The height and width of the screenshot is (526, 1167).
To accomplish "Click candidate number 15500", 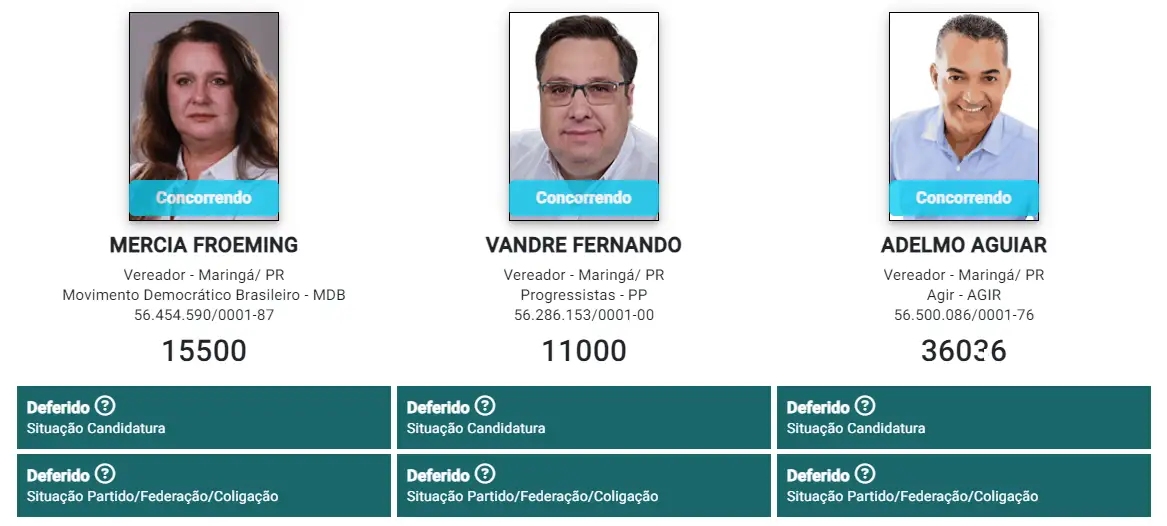I will [204, 351].
